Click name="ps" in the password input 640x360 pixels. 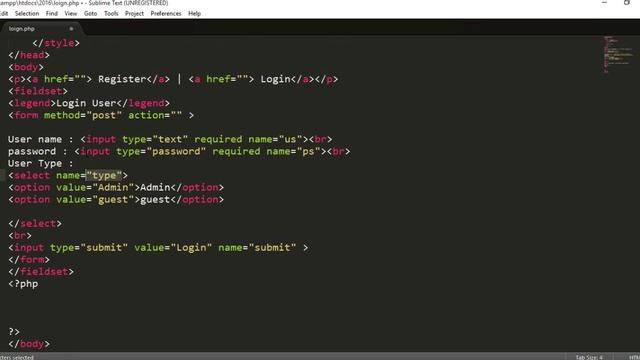point(293,151)
